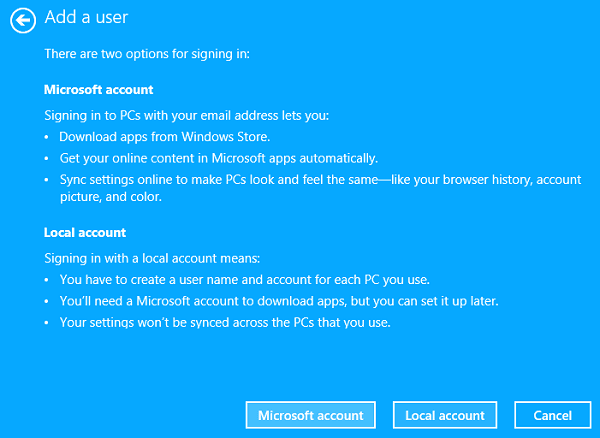Click 'Signing in to PCs with your email' line
This screenshot has height=438, width=600.
187,116
